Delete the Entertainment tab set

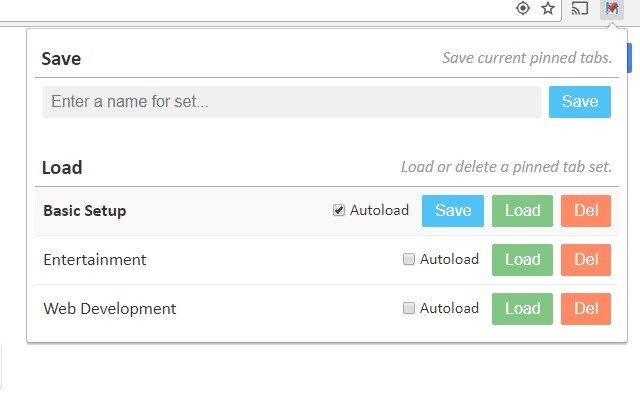pos(586,260)
